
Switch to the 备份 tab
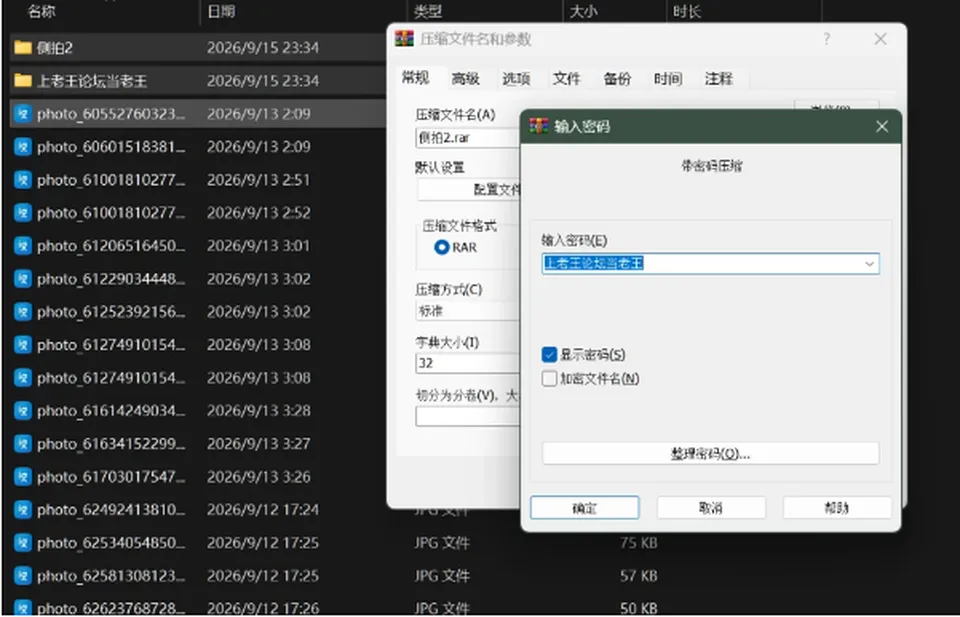[x=617, y=79]
